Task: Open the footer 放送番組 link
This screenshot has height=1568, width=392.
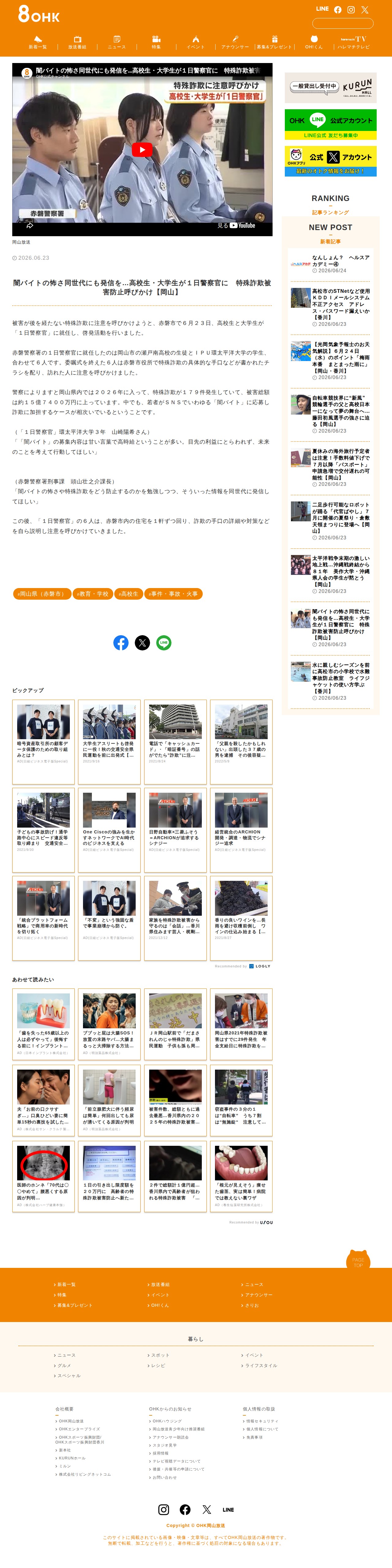Action: [159, 1284]
